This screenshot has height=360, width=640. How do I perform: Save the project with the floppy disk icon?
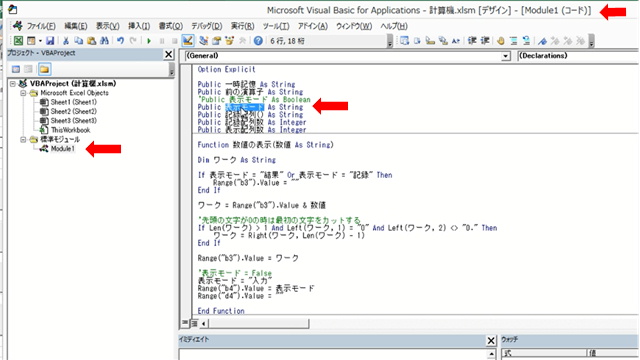click(x=50, y=40)
